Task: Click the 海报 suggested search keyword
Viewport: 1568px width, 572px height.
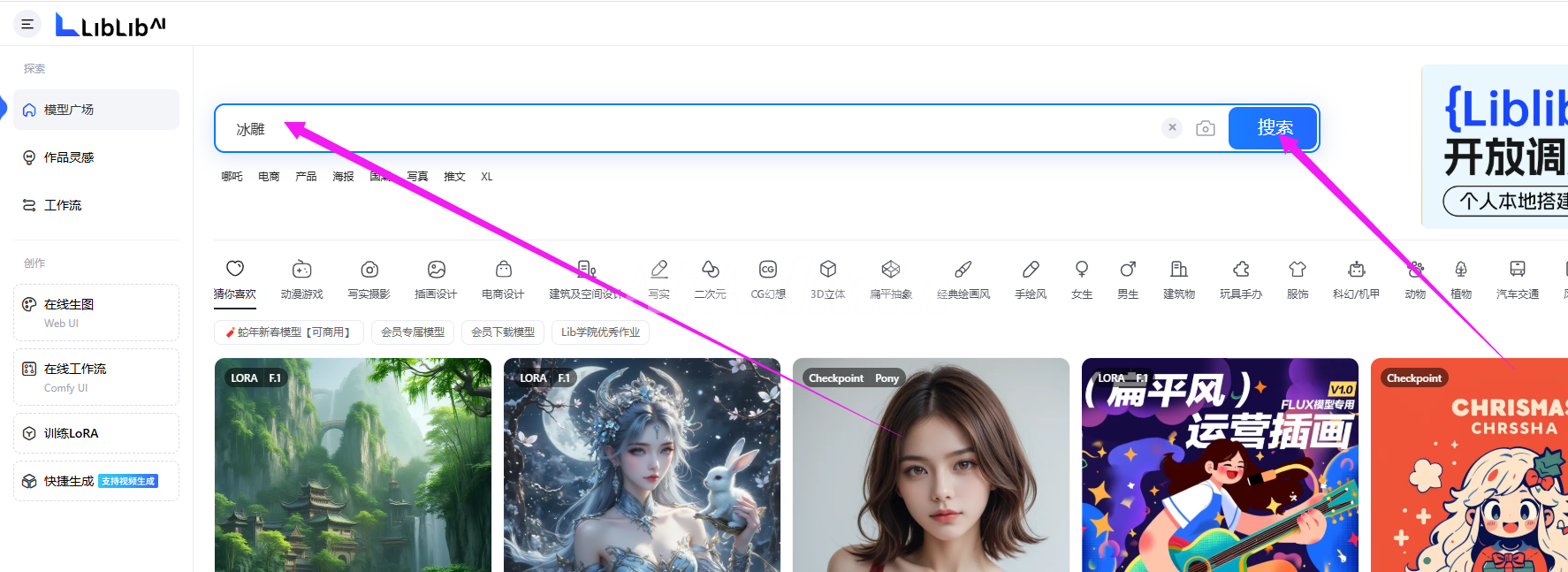Action: [x=343, y=177]
